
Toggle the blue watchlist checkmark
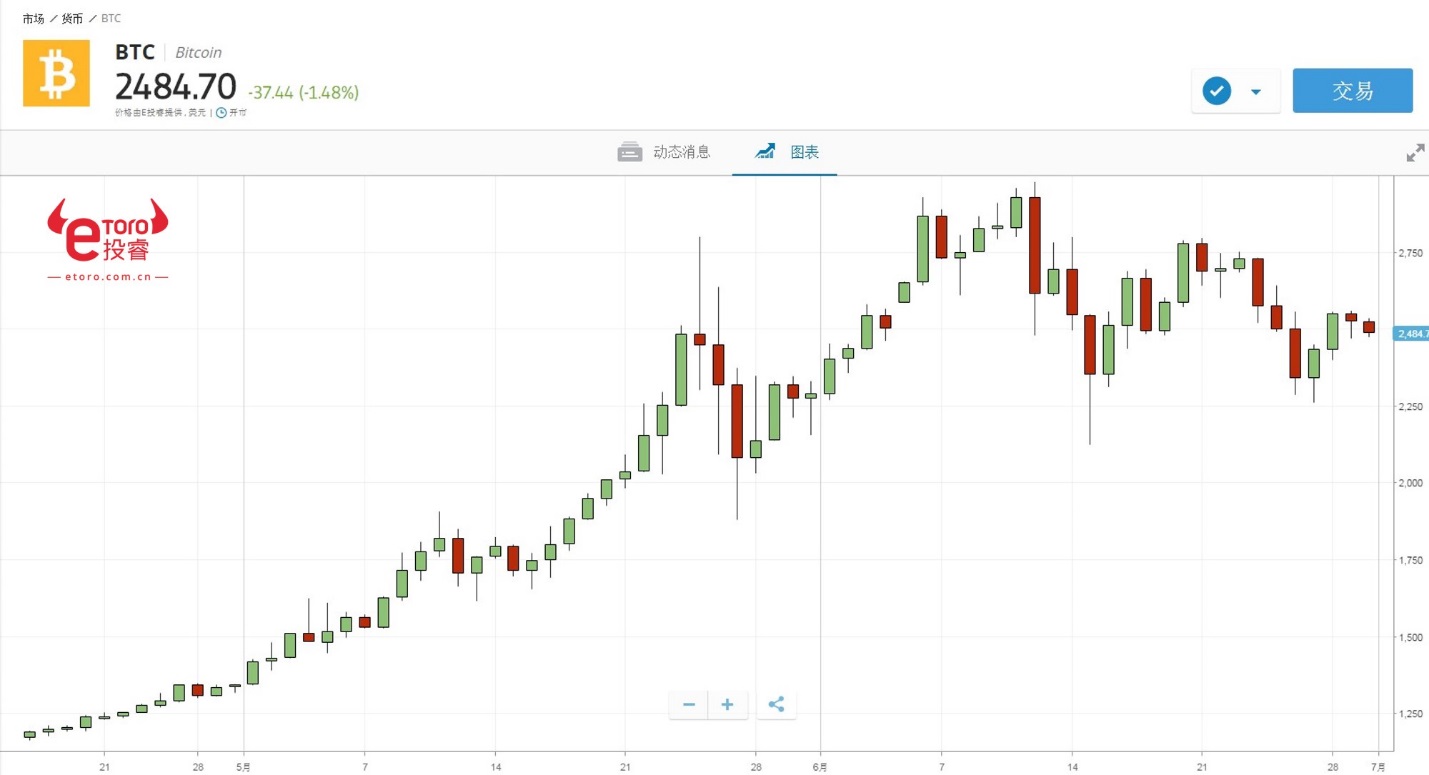pos(1216,92)
